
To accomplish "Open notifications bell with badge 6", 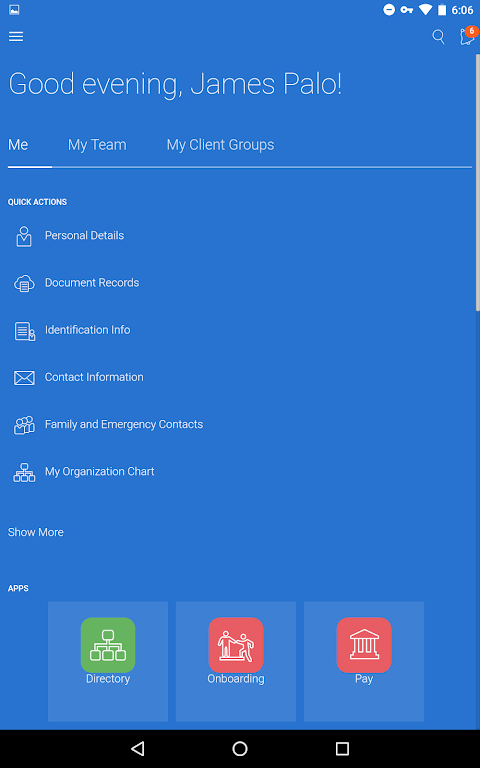I will pos(468,36).
